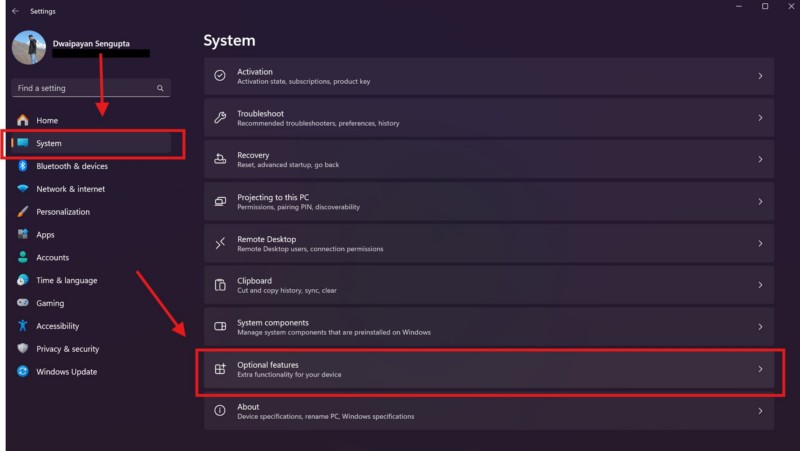Screen dimensions: 800x451
Task: Open Optional features via its chevron
Action: point(760,369)
